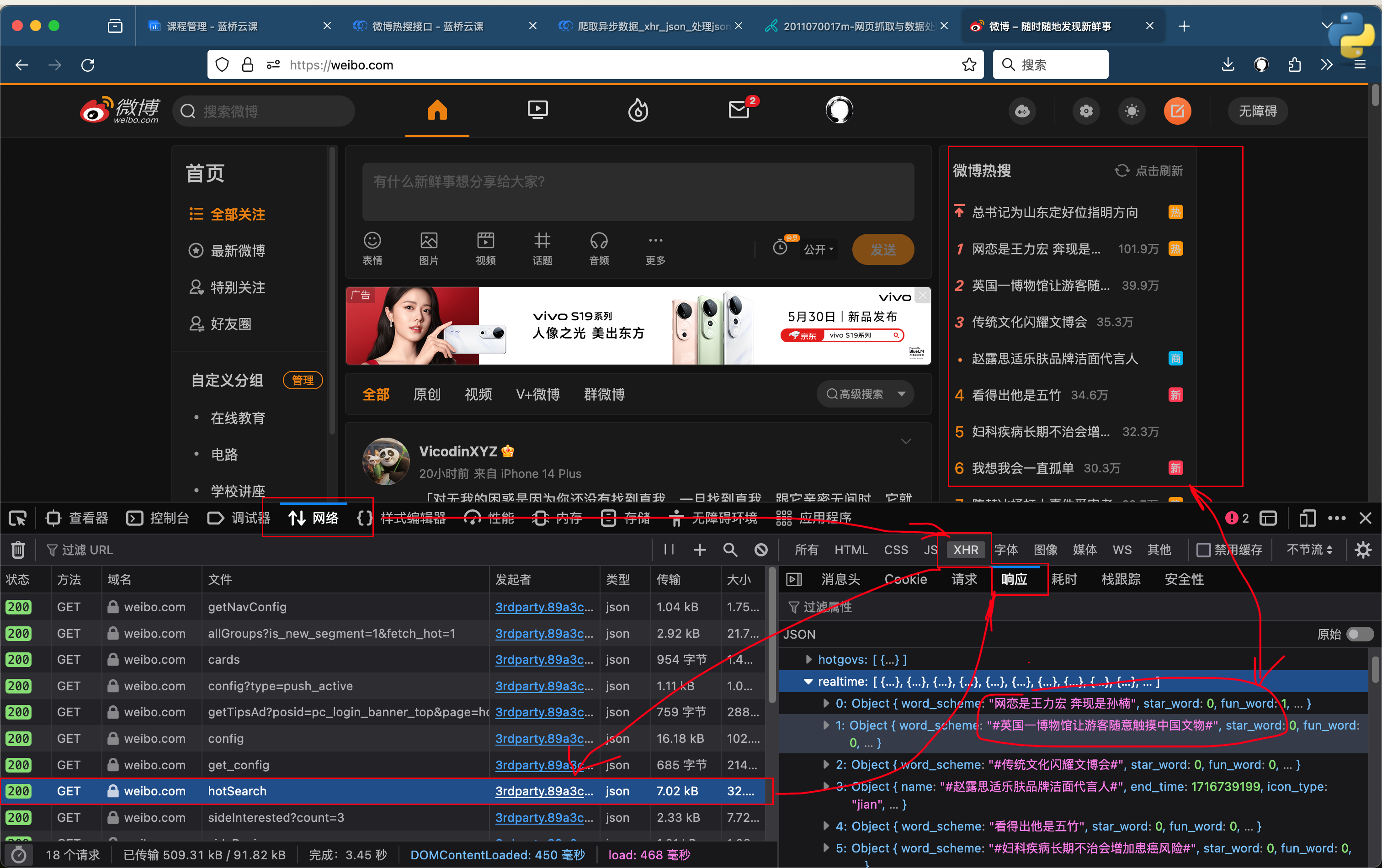Collapse the realtime JSON array

coord(808,682)
